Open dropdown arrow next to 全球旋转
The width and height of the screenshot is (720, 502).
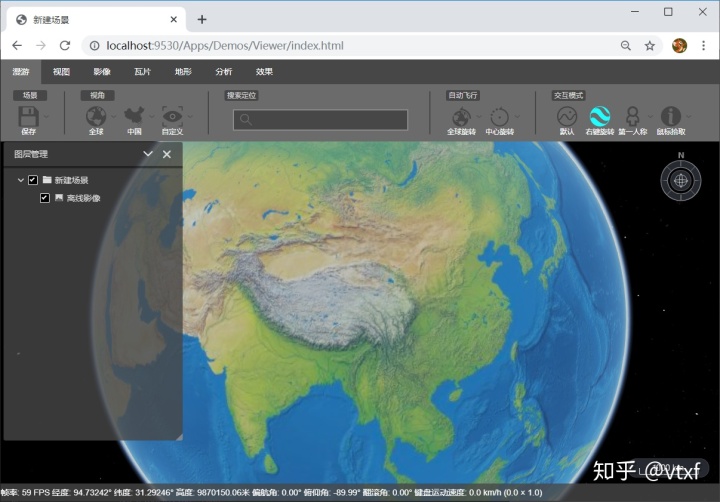coord(479,117)
